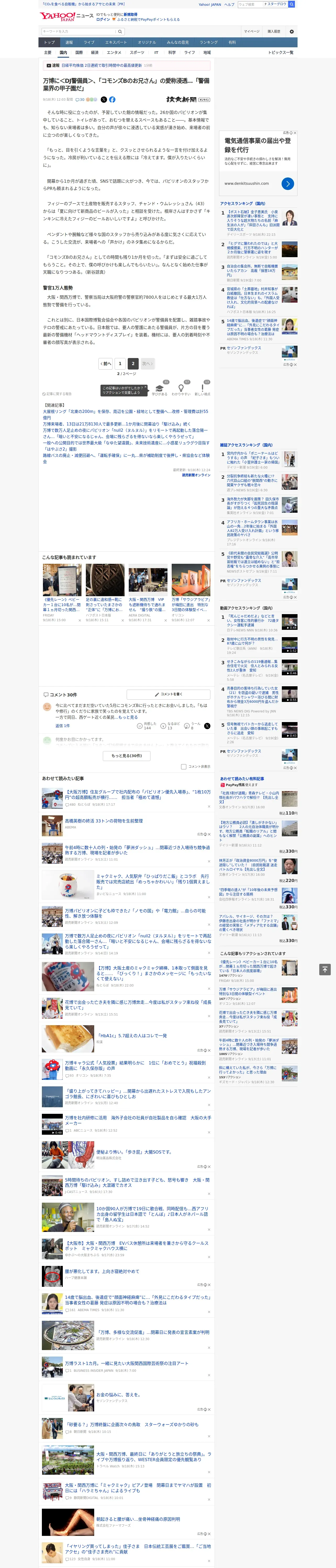
Task: Expand the first comment via もっと見る
Action: point(128,717)
